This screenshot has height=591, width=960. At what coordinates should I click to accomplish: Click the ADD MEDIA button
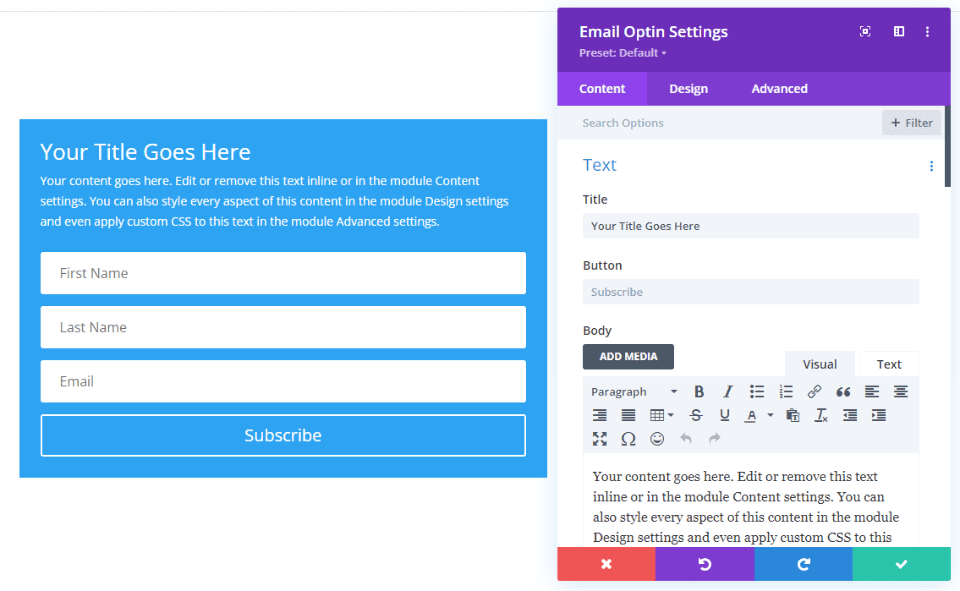tap(628, 356)
